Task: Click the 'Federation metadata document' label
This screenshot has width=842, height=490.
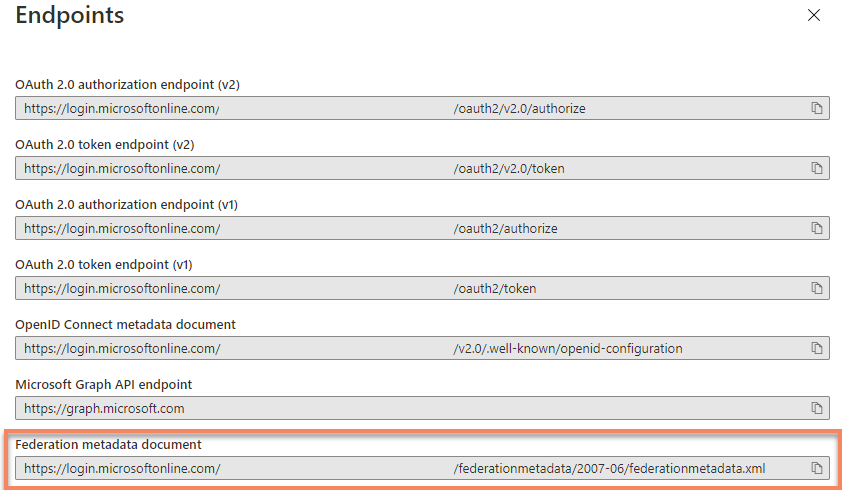Action: (108, 444)
